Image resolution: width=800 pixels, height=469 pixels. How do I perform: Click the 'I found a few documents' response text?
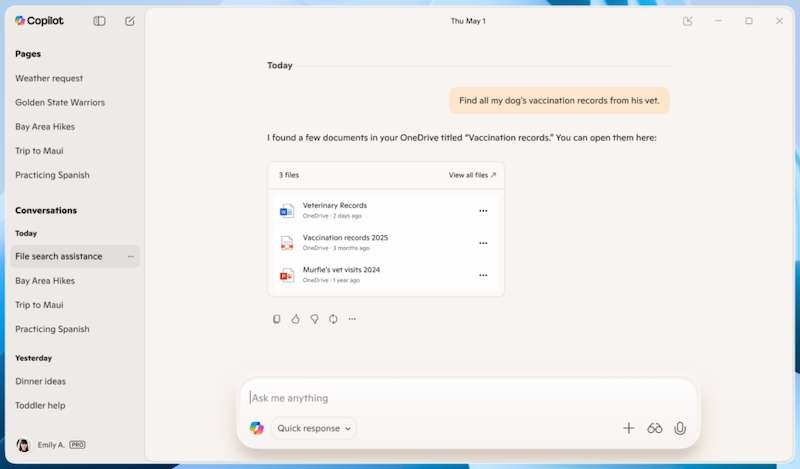tap(462, 138)
